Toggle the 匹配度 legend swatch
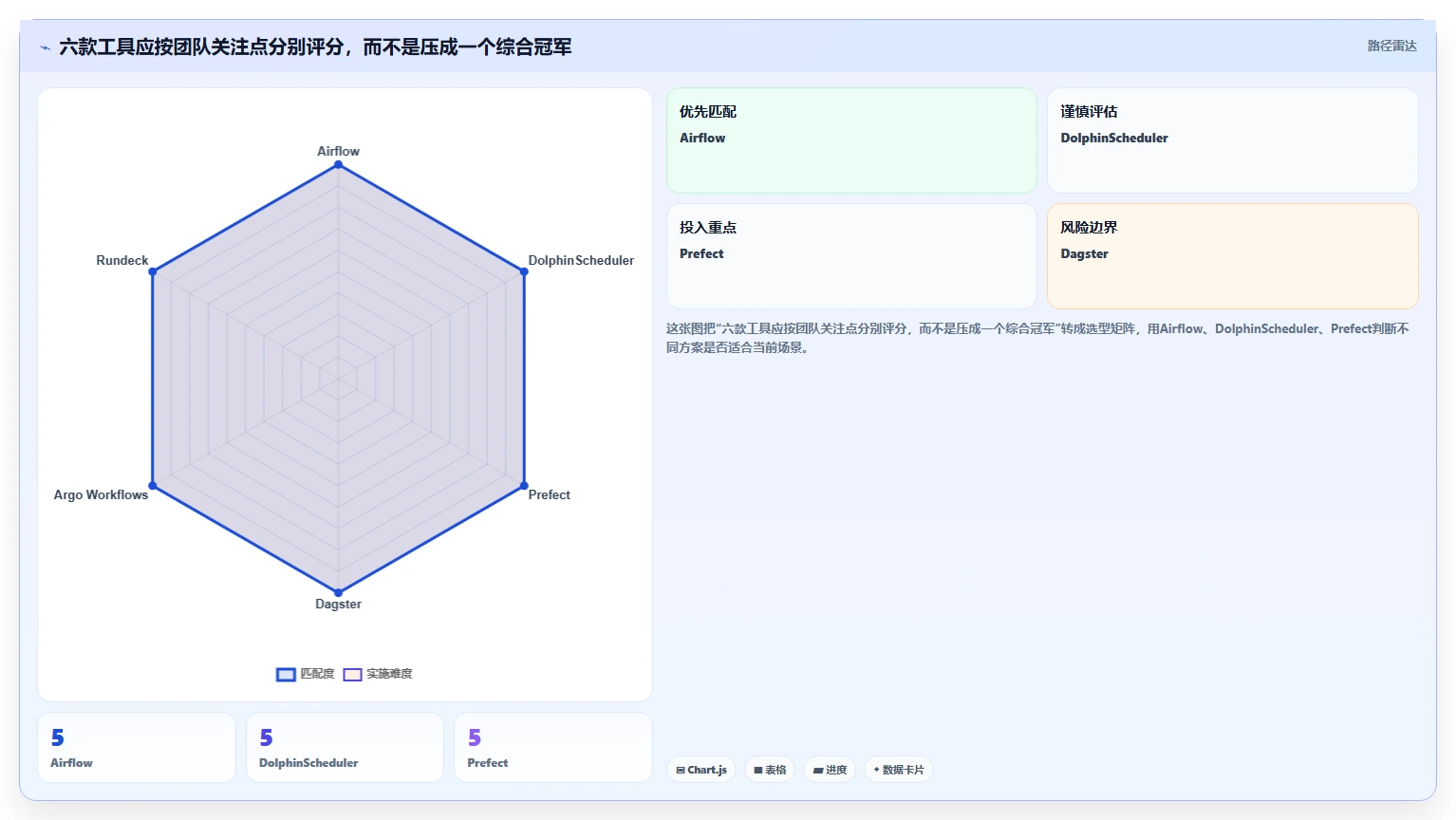The image size is (1456, 820). click(x=286, y=675)
